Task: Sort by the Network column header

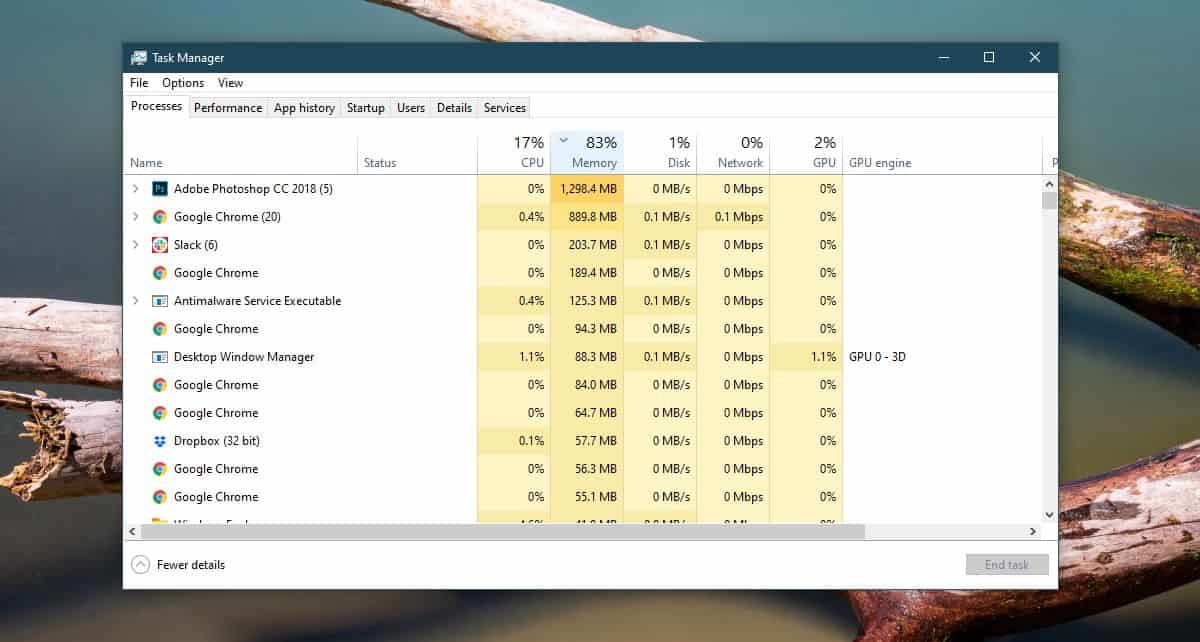Action: click(733, 153)
